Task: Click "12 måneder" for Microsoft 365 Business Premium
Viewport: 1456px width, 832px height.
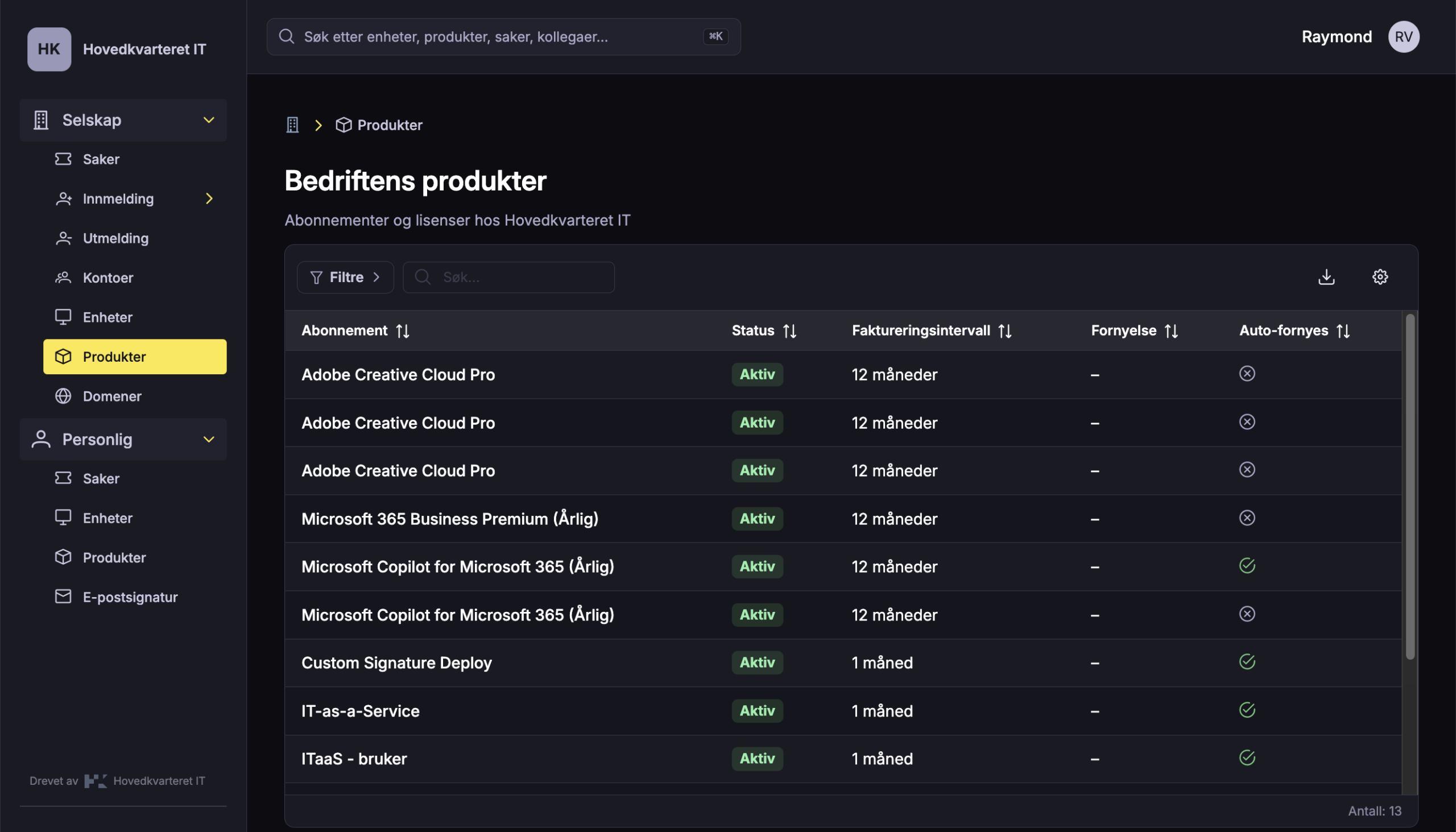Action: (x=894, y=518)
